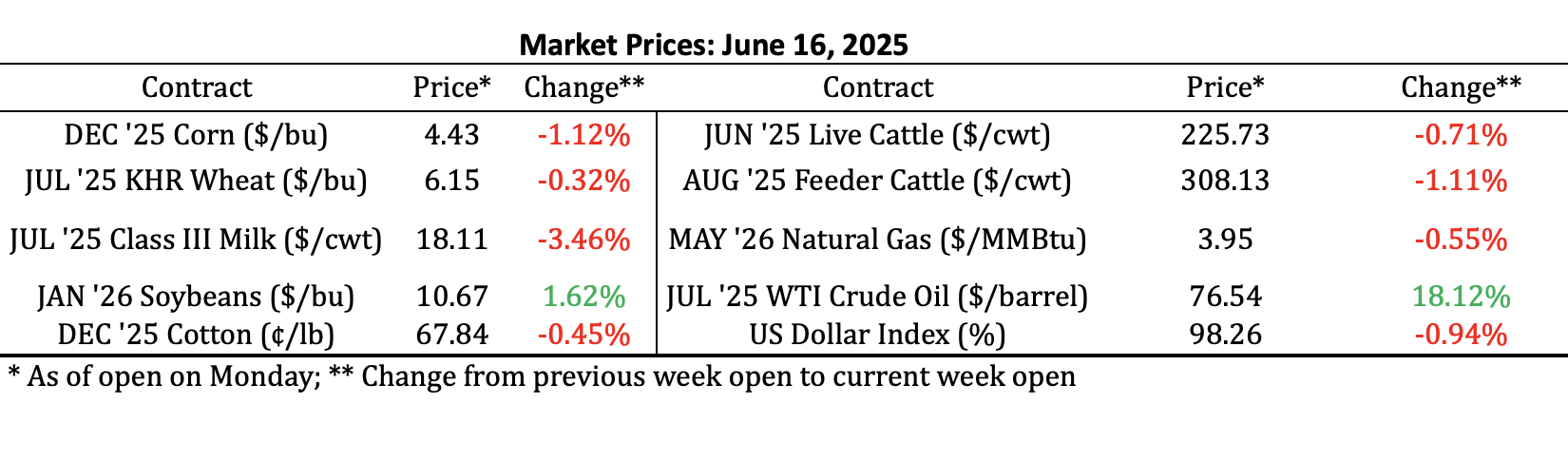Click the feeder cattle change -1.11%
The width and height of the screenshot is (1568, 462).
[1461, 181]
